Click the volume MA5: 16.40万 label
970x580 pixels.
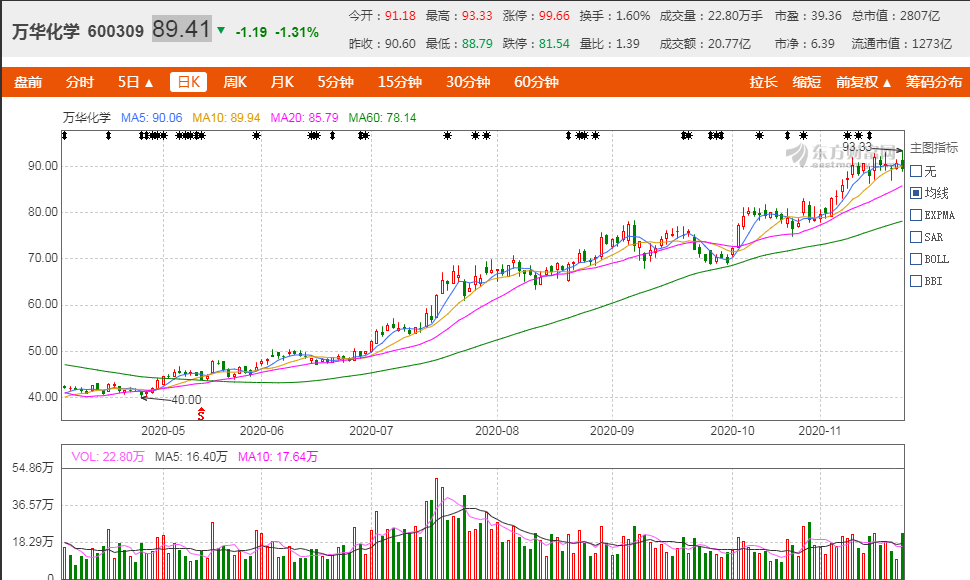[191, 456]
